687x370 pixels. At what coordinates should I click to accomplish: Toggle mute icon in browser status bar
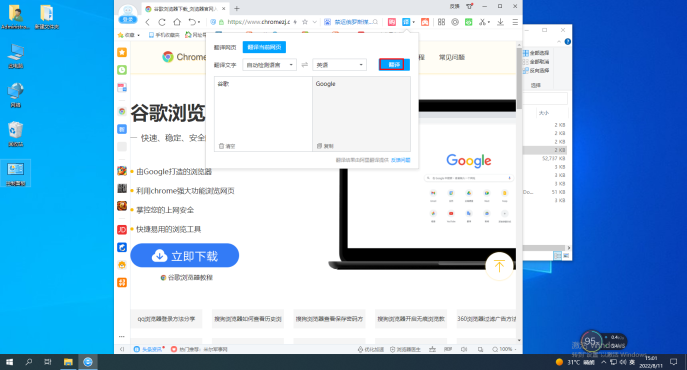pos(464,349)
